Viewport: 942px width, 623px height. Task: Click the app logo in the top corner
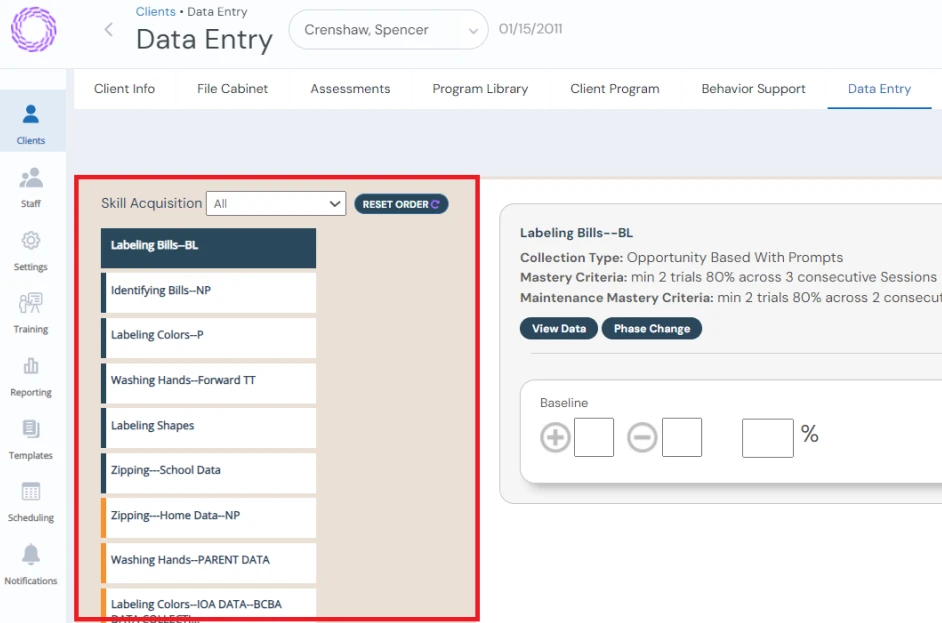pos(34,29)
